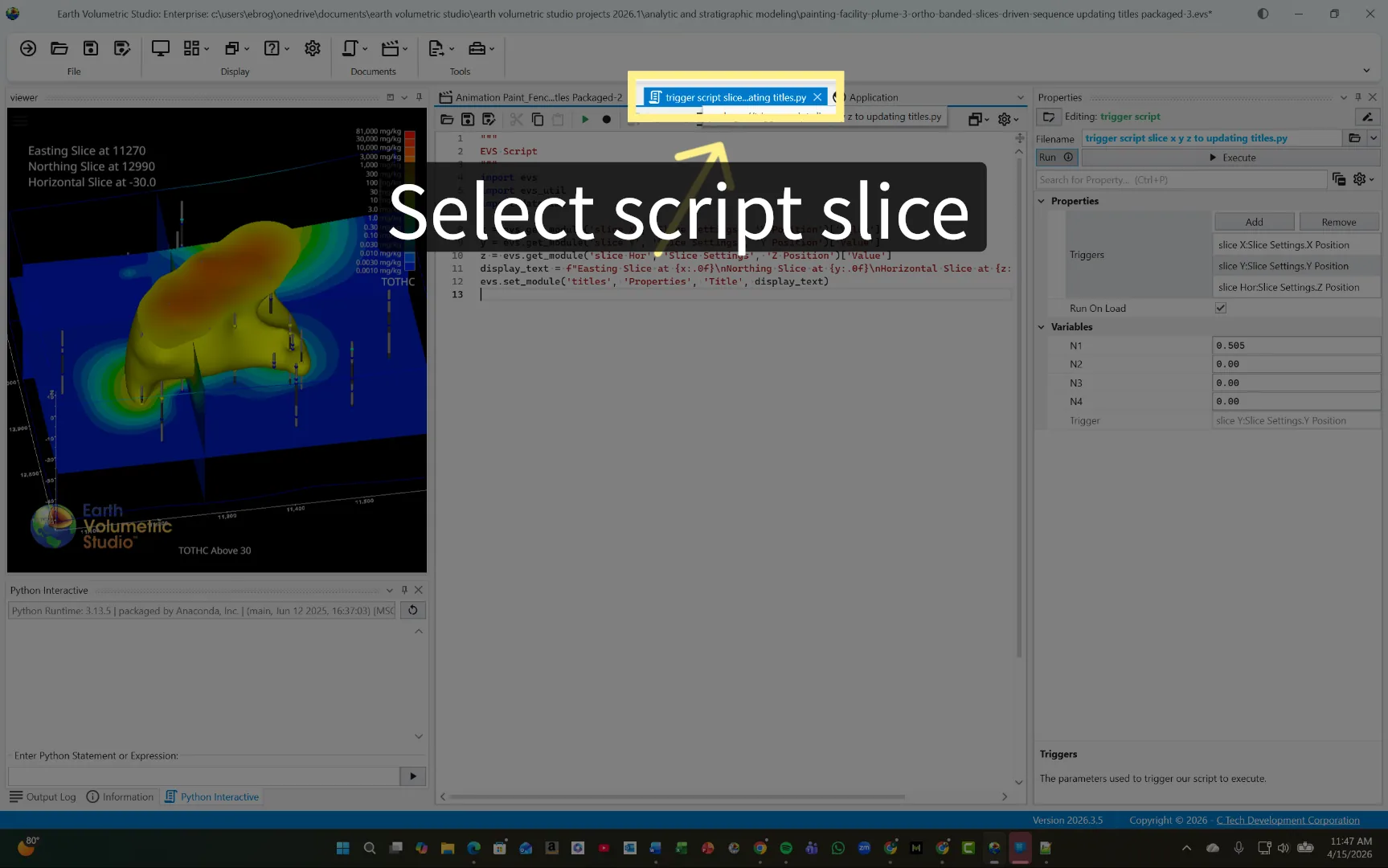This screenshot has height=868, width=1388.
Task: Click the Search for Property field
Action: tap(1181, 180)
